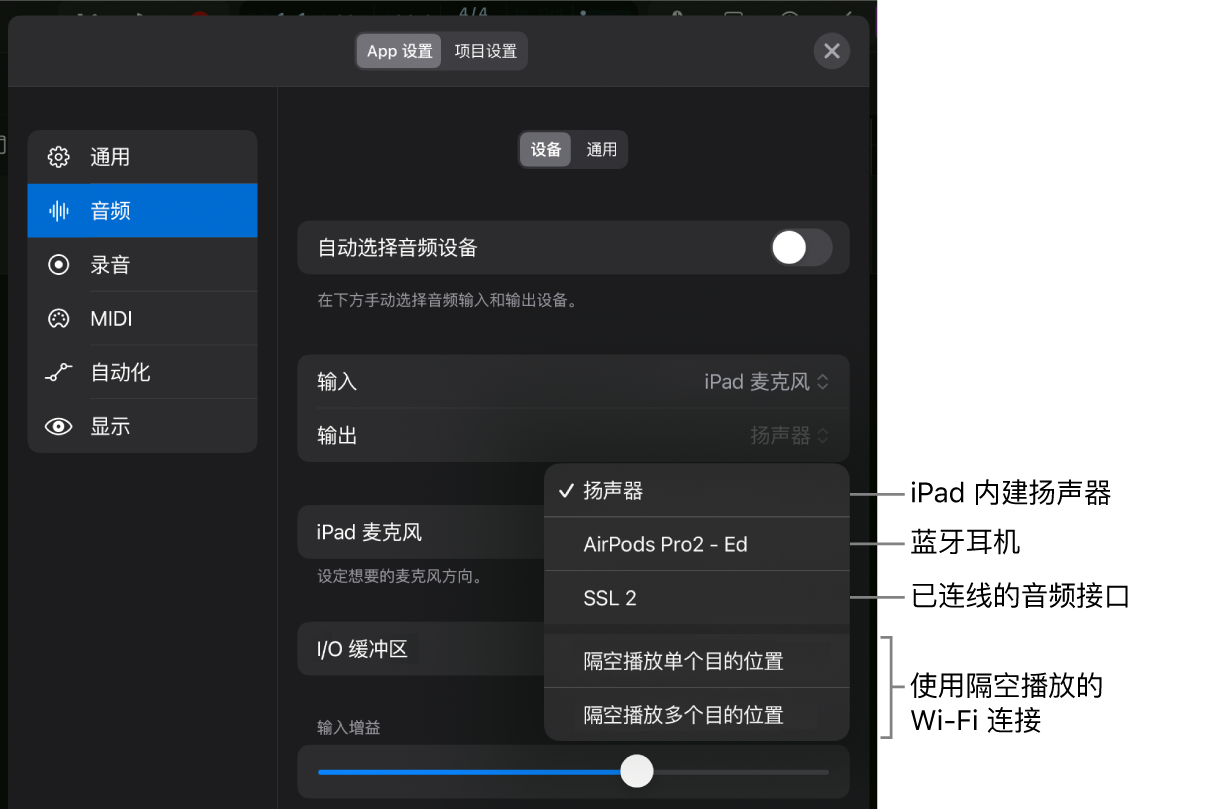Open 录音 section in sidebar
The width and height of the screenshot is (1213, 811).
(143, 265)
